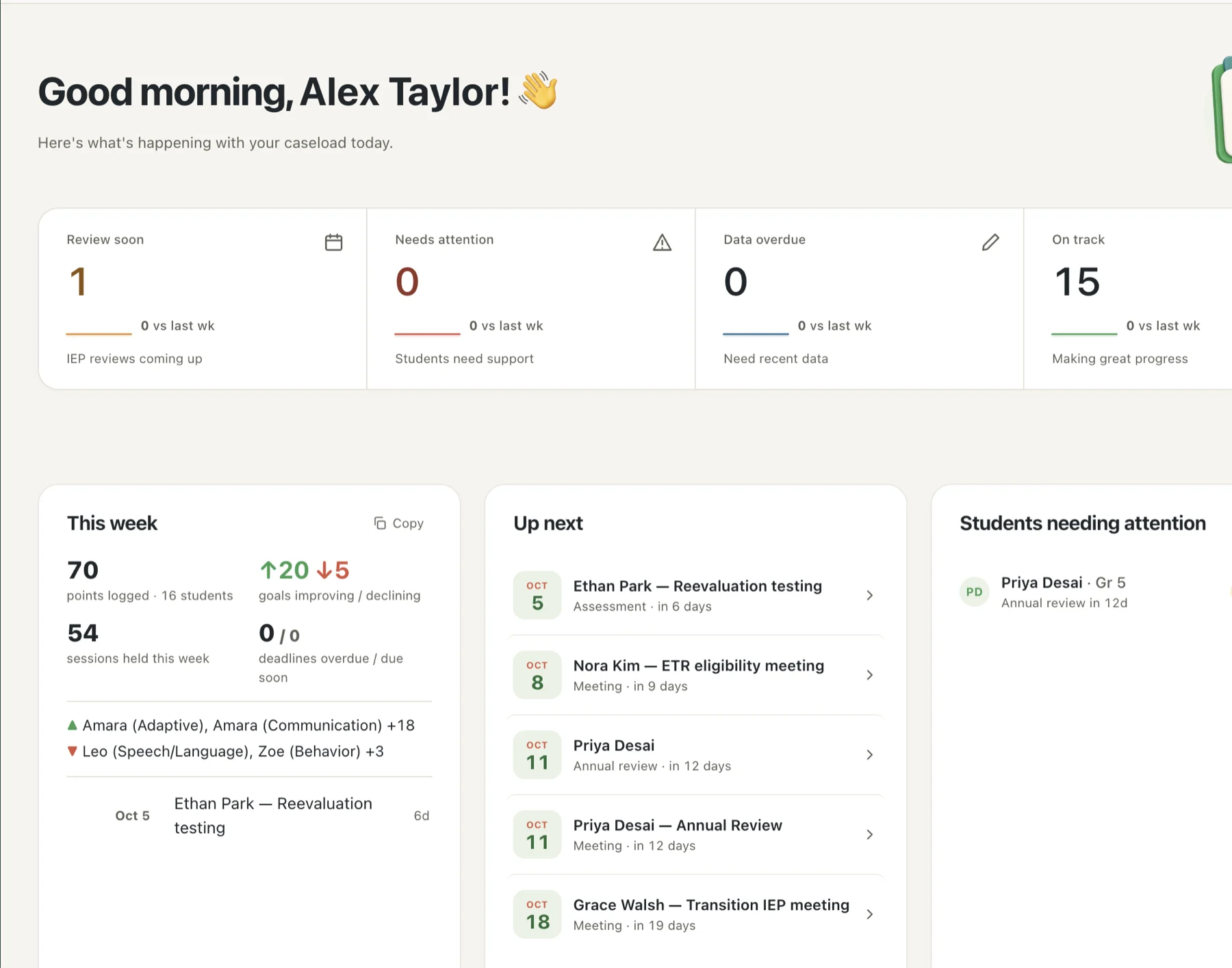1232x968 pixels.
Task: Expand the Ethan Park Reevaluation testing chevron
Action: [869, 595]
